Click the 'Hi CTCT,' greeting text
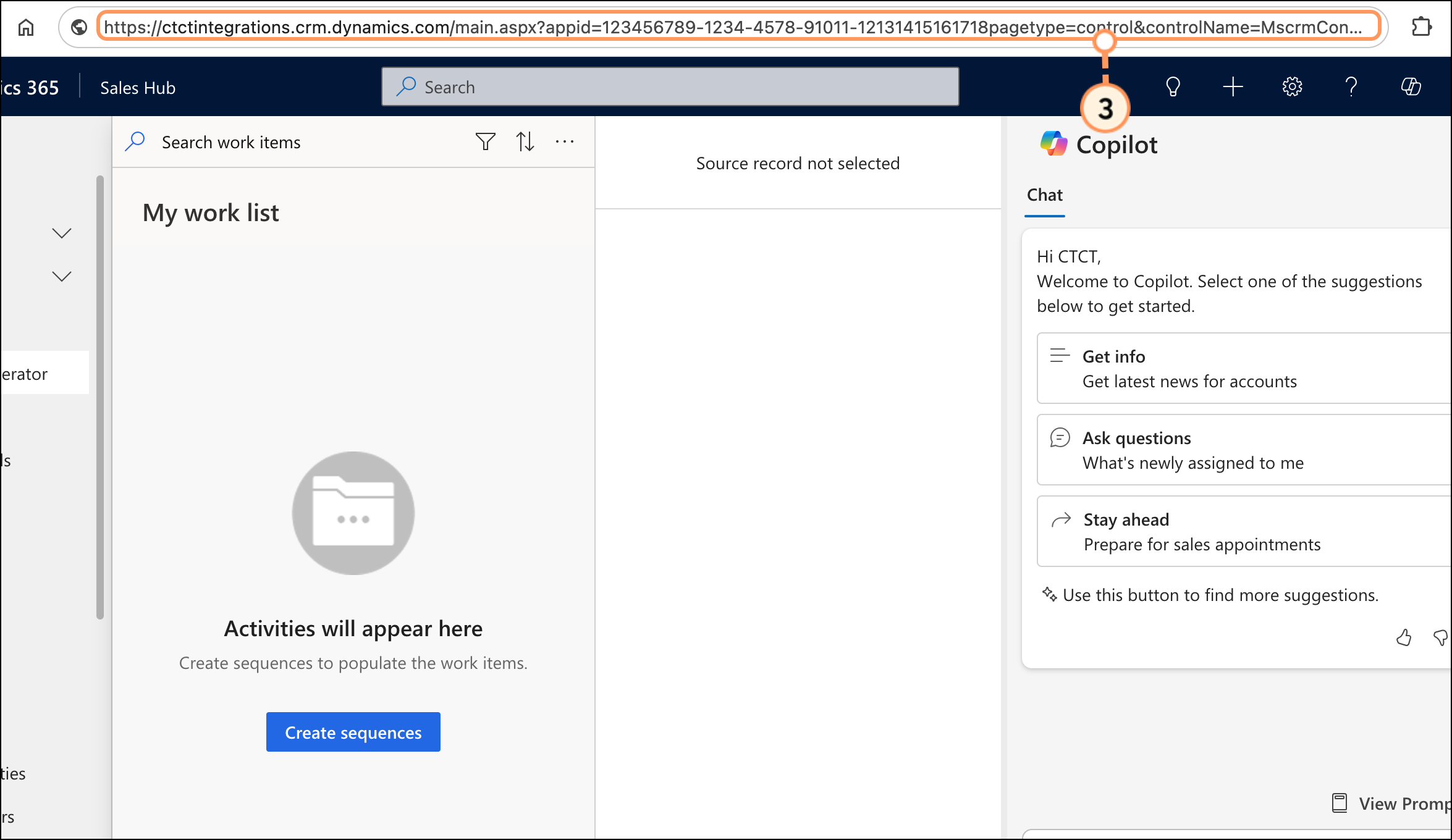1452x840 pixels. pyautogui.click(x=1069, y=256)
